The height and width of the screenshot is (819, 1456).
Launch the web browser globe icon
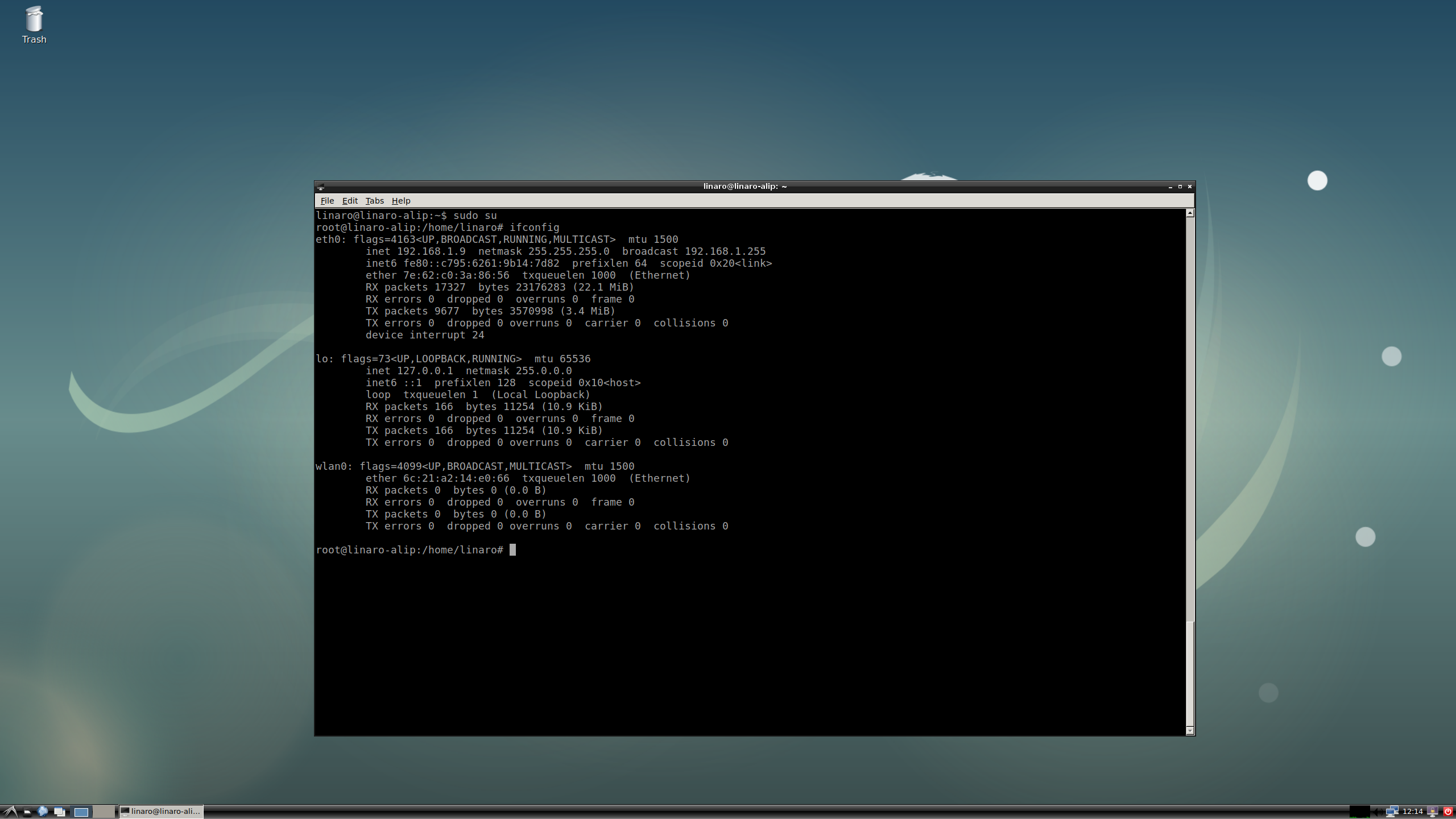tap(43, 812)
